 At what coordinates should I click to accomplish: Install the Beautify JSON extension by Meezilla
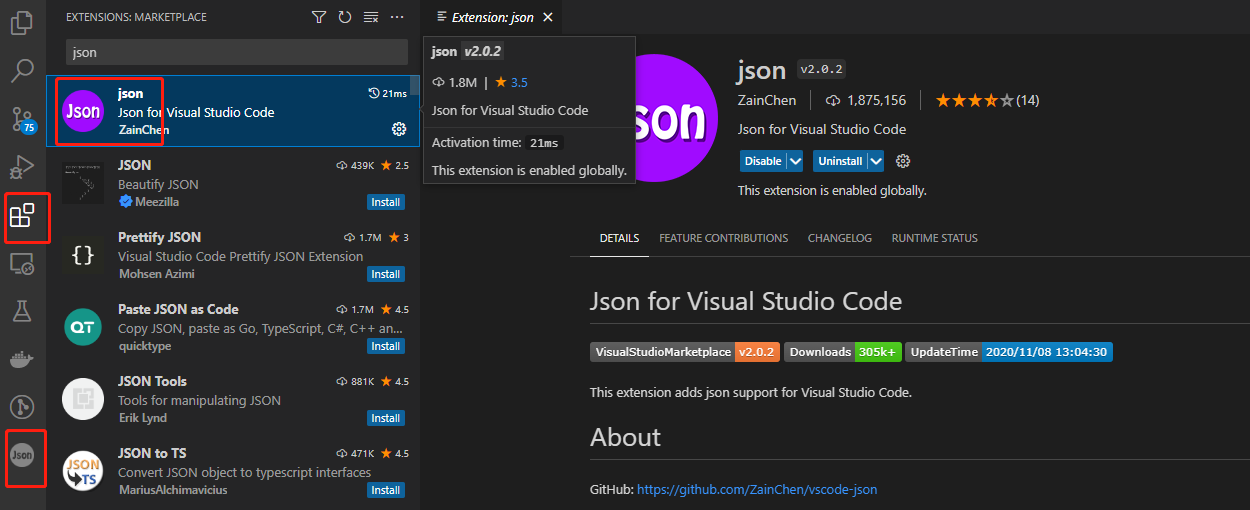(x=386, y=202)
